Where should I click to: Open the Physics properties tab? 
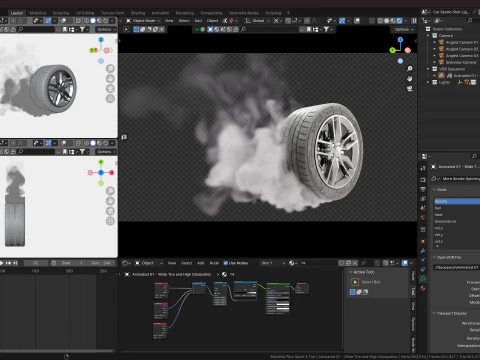(423, 260)
